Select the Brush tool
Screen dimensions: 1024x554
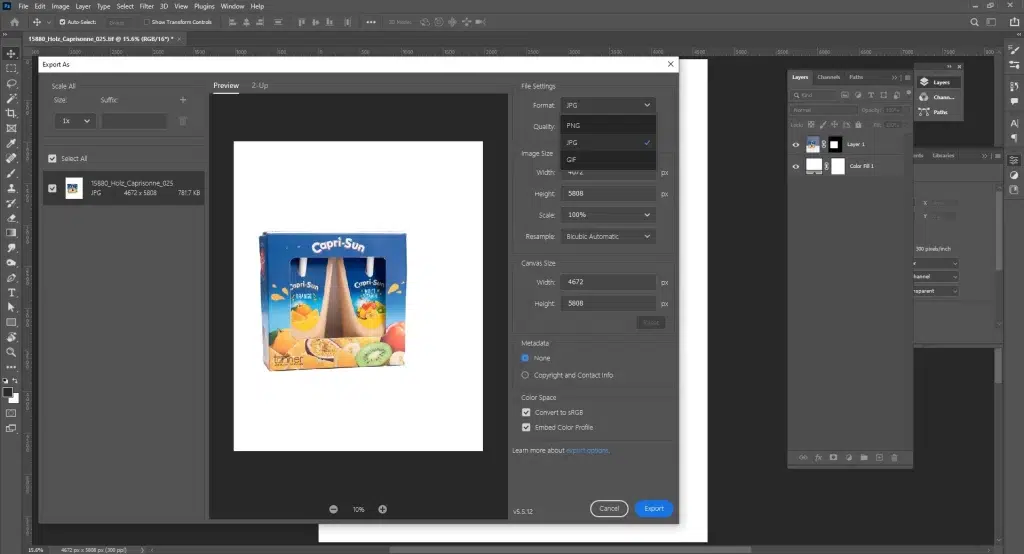pos(11,174)
